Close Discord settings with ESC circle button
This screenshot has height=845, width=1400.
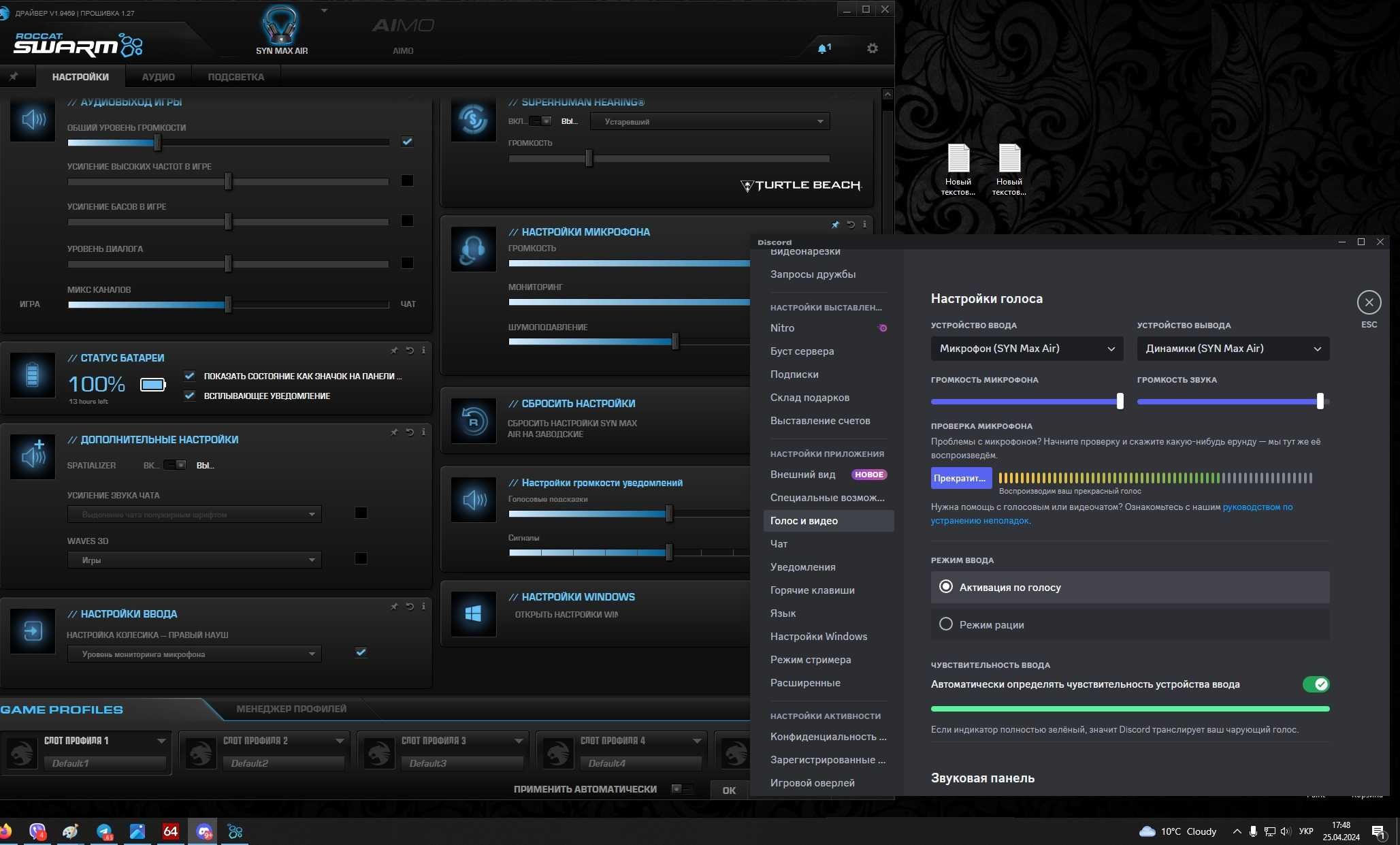click(x=1369, y=302)
